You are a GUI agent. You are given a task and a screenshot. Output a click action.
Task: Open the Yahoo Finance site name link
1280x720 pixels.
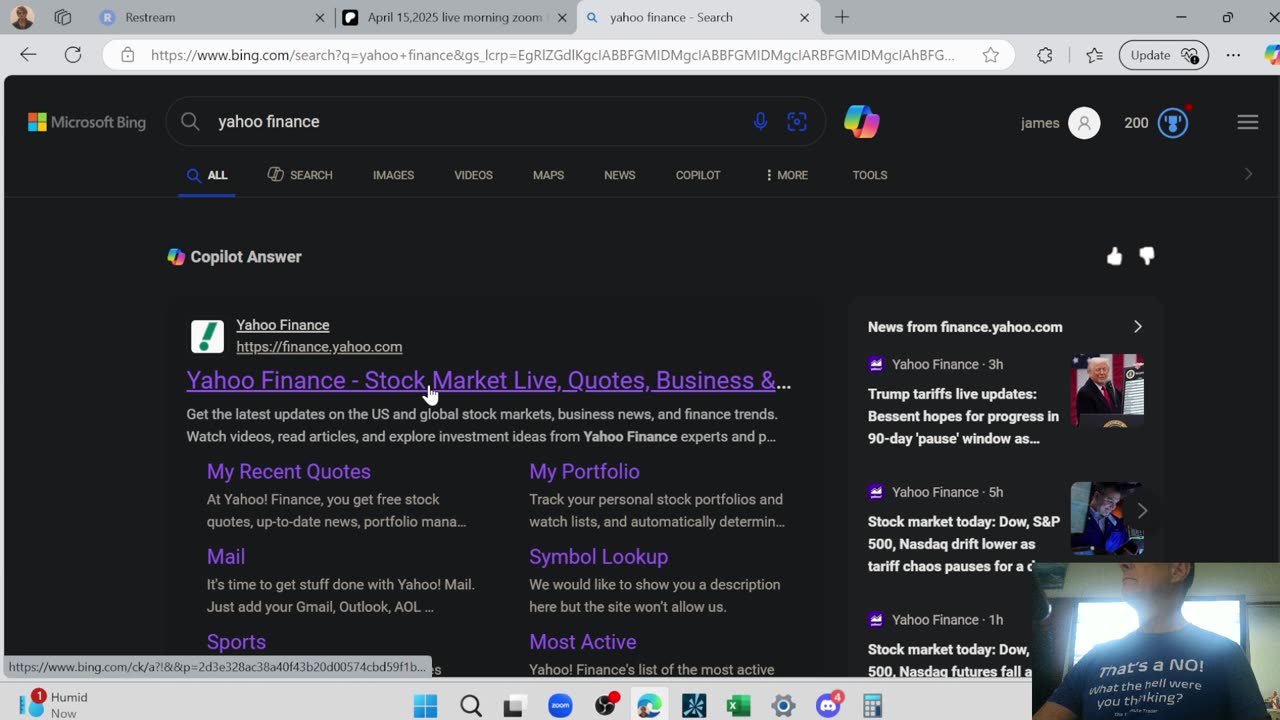[x=282, y=325]
